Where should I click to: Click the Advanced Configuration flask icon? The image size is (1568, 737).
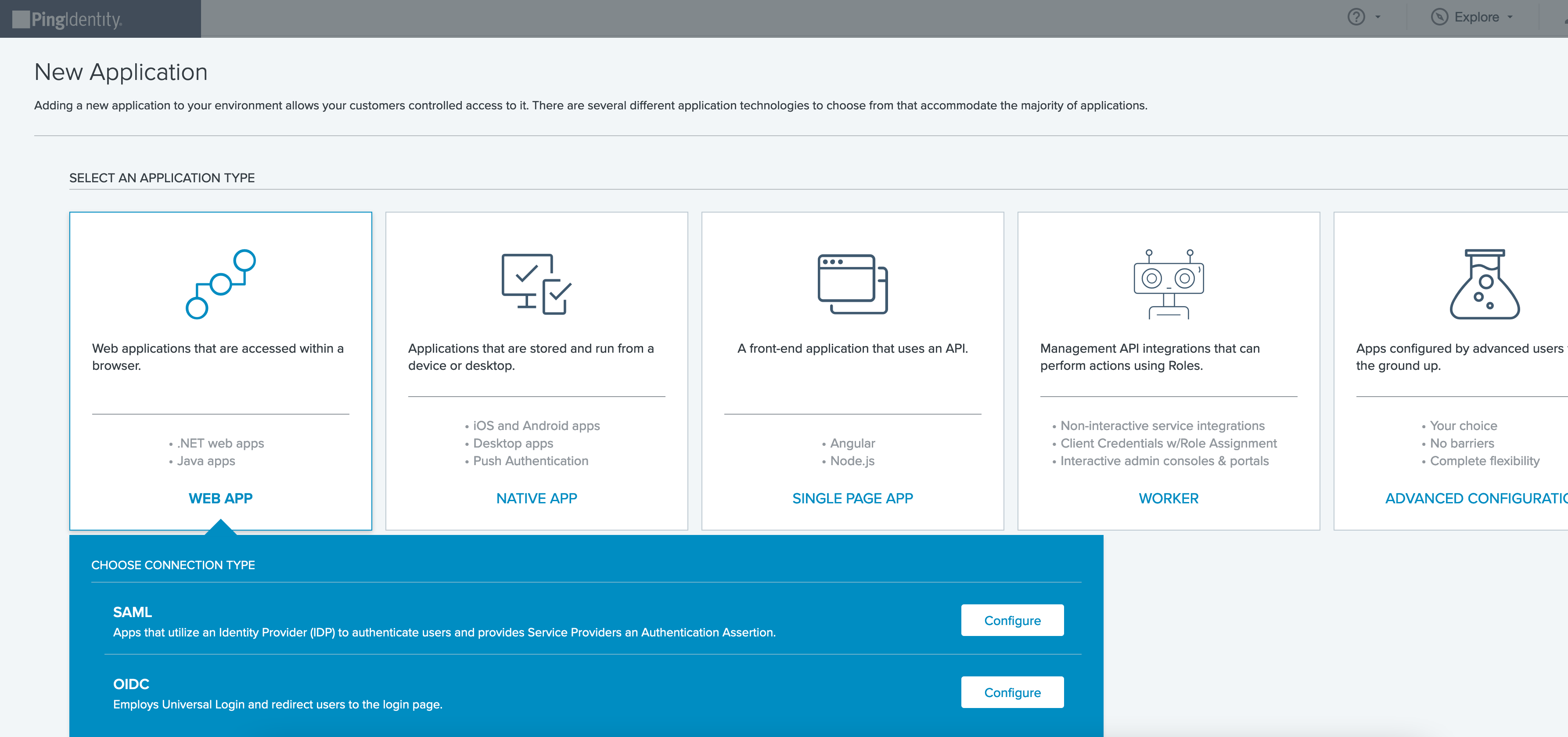click(1485, 284)
